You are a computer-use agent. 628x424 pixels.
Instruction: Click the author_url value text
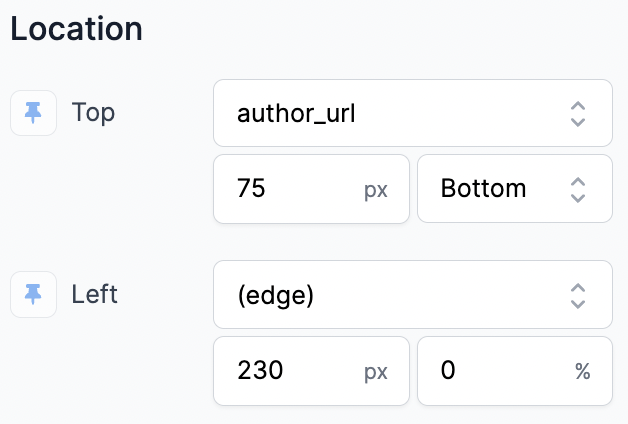point(296,114)
